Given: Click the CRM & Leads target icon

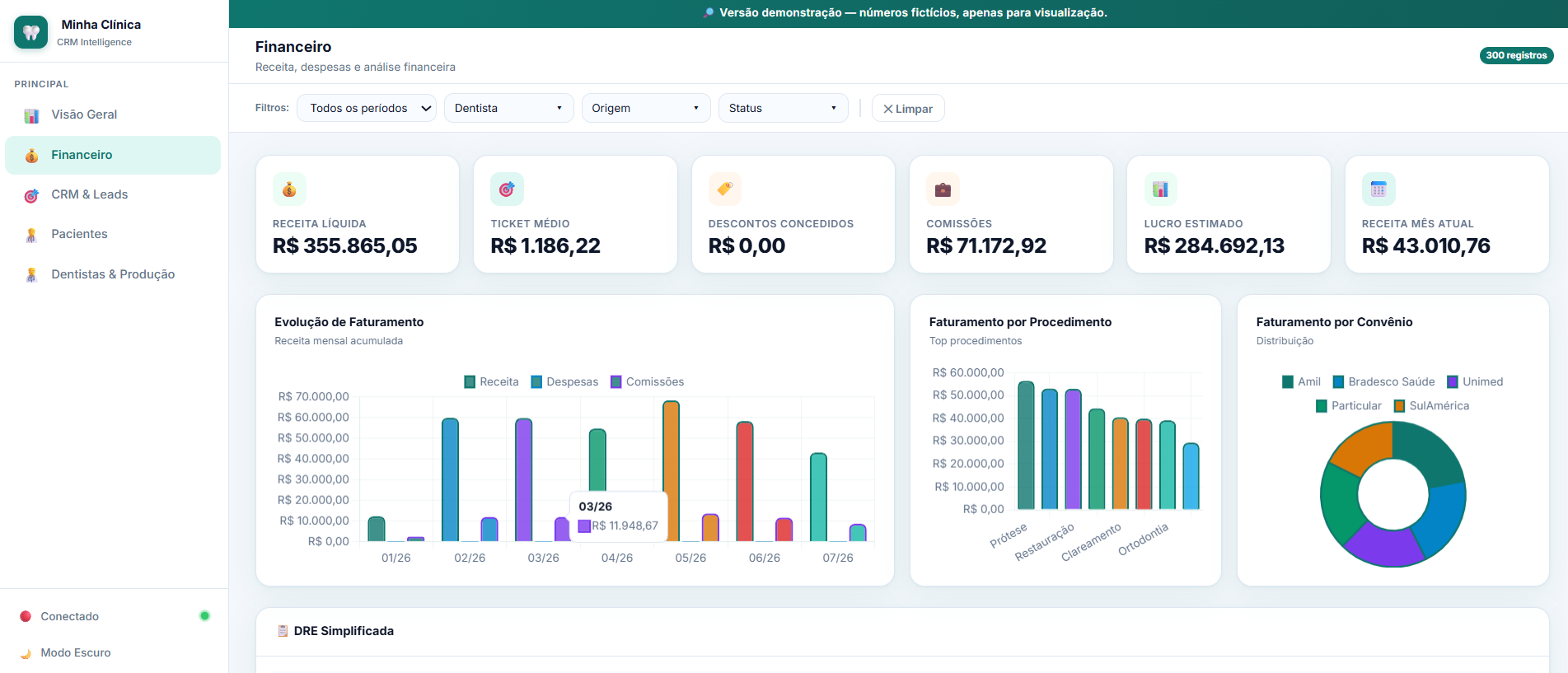Looking at the screenshot, I should pos(31,195).
